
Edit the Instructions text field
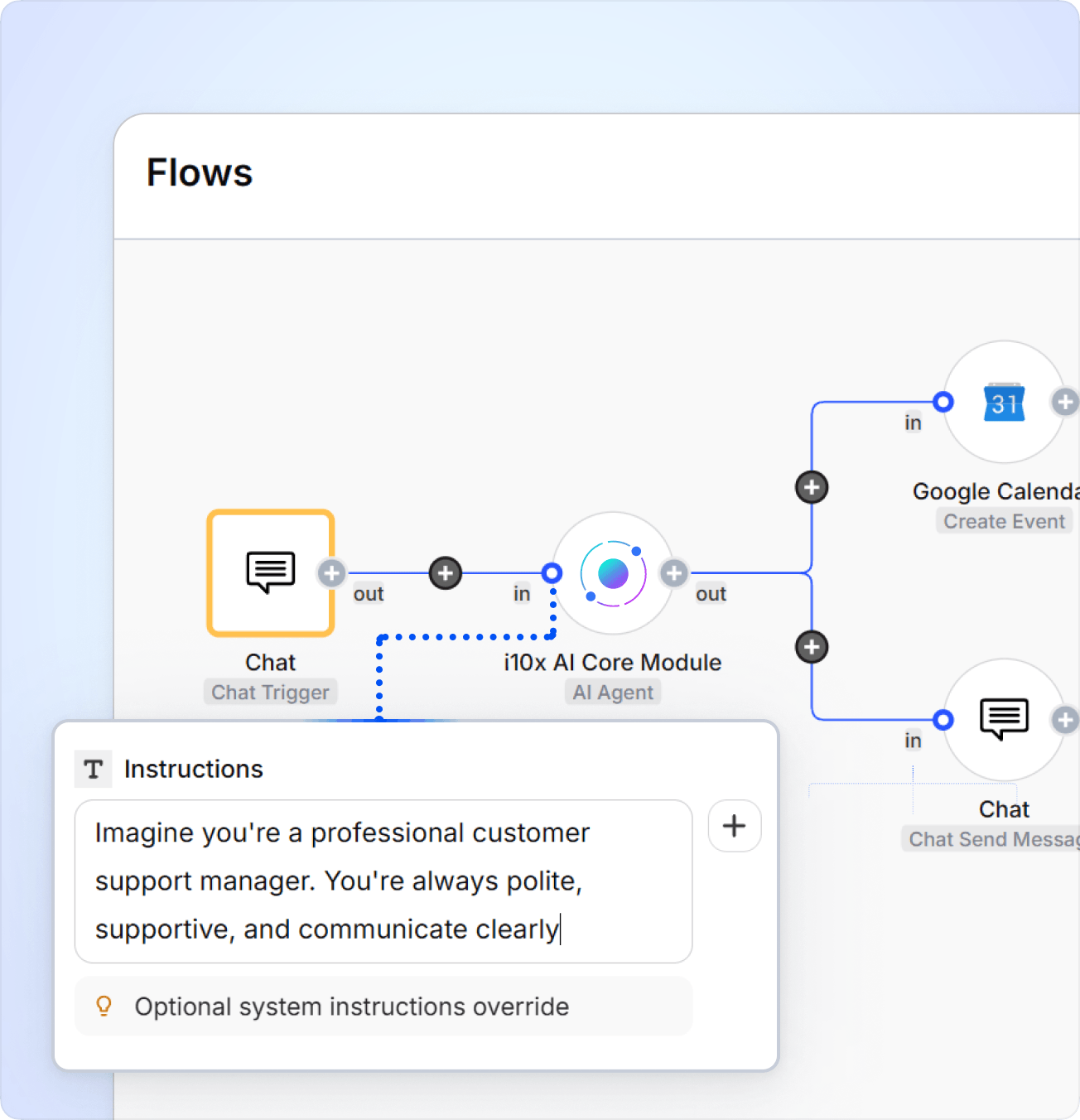pos(383,881)
